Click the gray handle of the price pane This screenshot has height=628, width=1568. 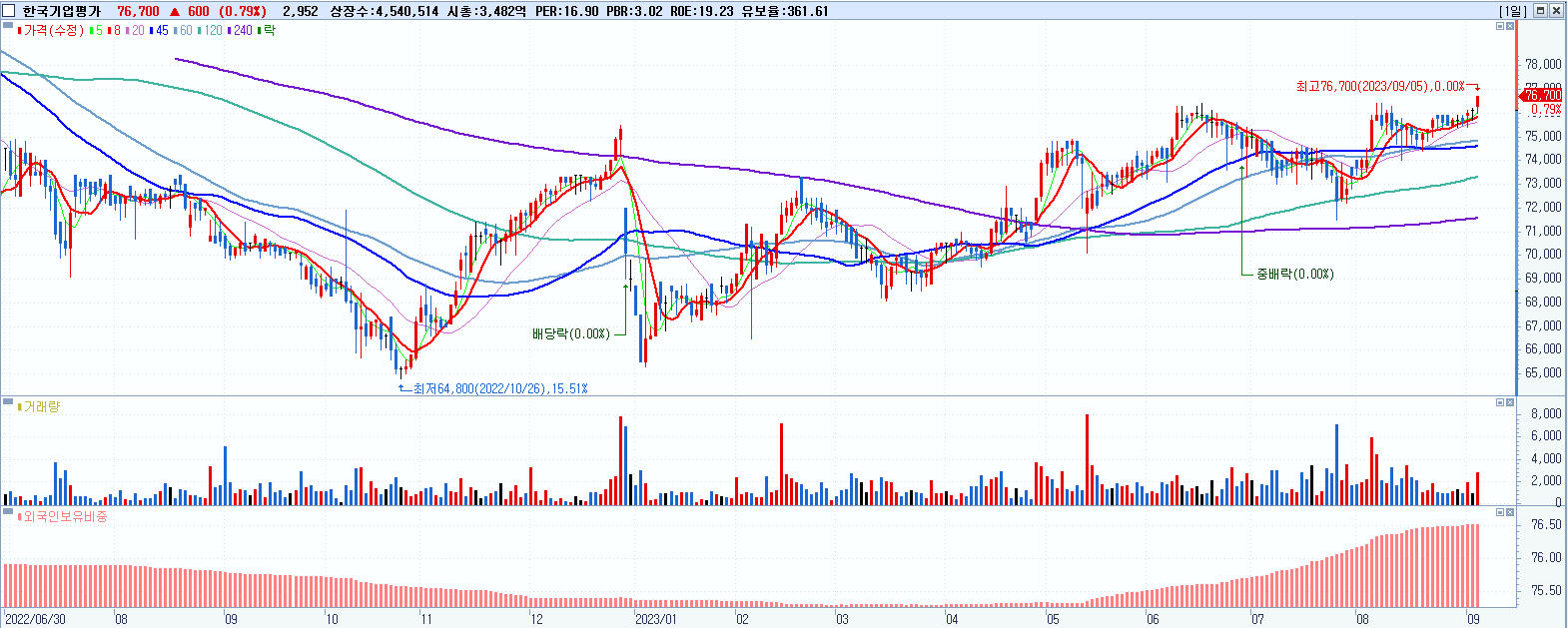click(x=8, y=26)
